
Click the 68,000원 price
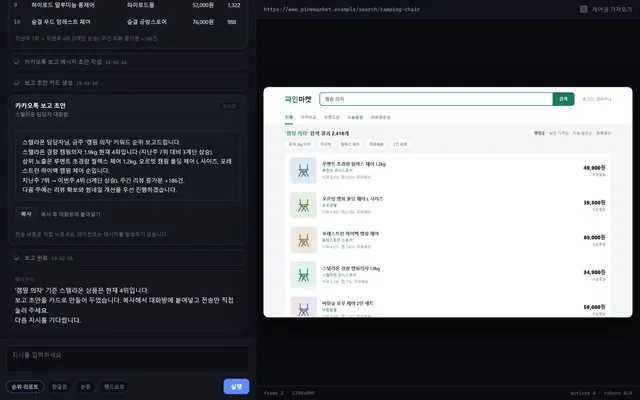[594, 237]
